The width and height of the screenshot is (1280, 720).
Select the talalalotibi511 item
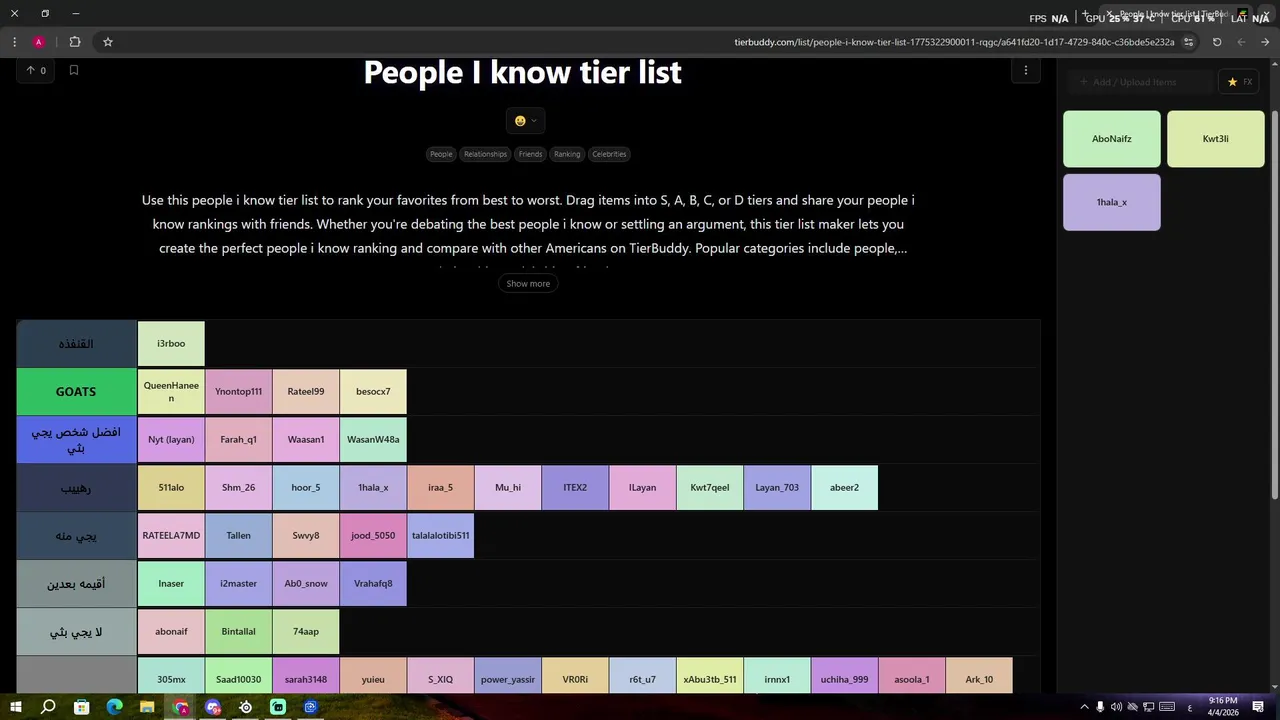(440, 536)
